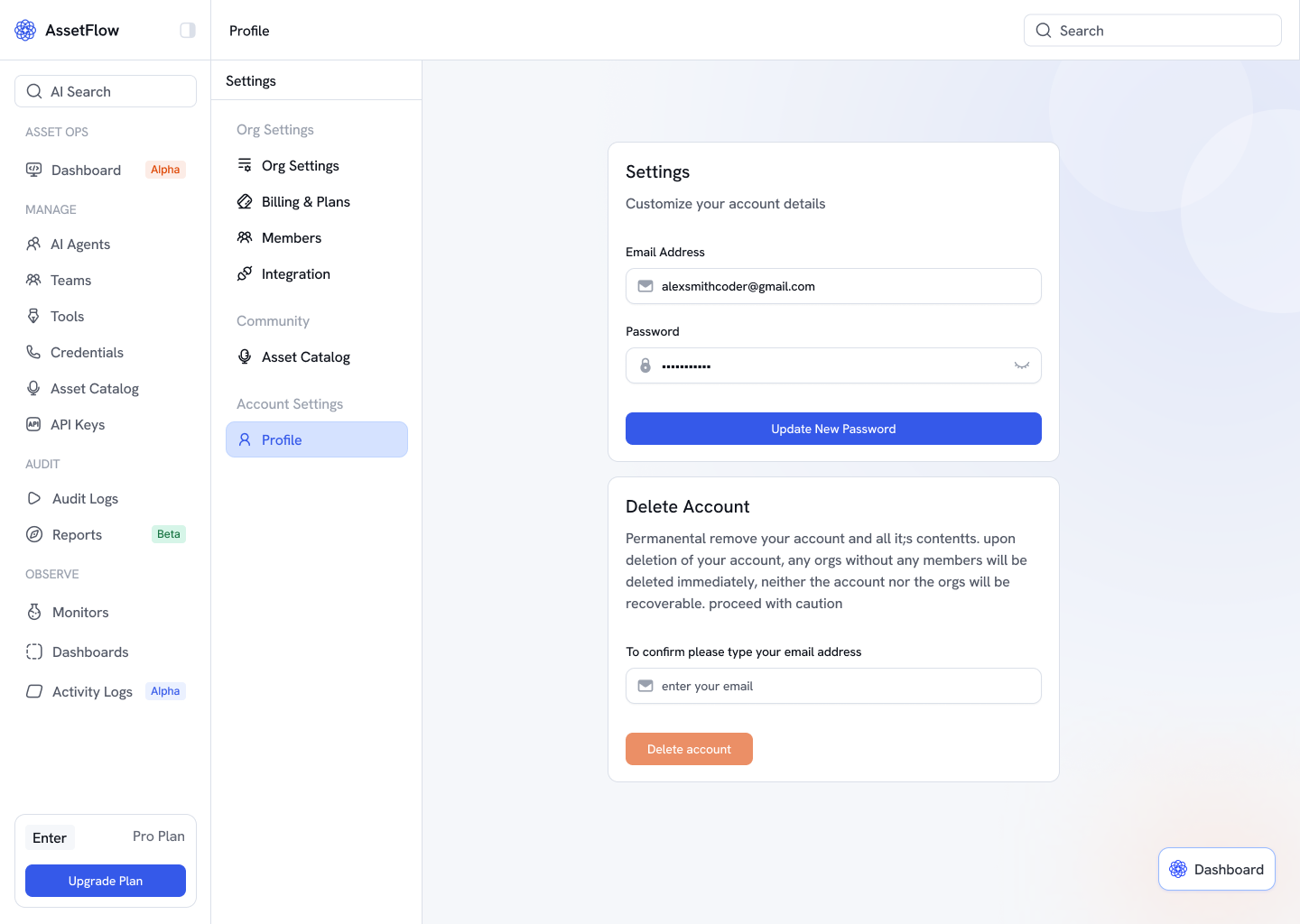Click the Update New Password button
The image size is (1300, 924).
pos(833,429)
